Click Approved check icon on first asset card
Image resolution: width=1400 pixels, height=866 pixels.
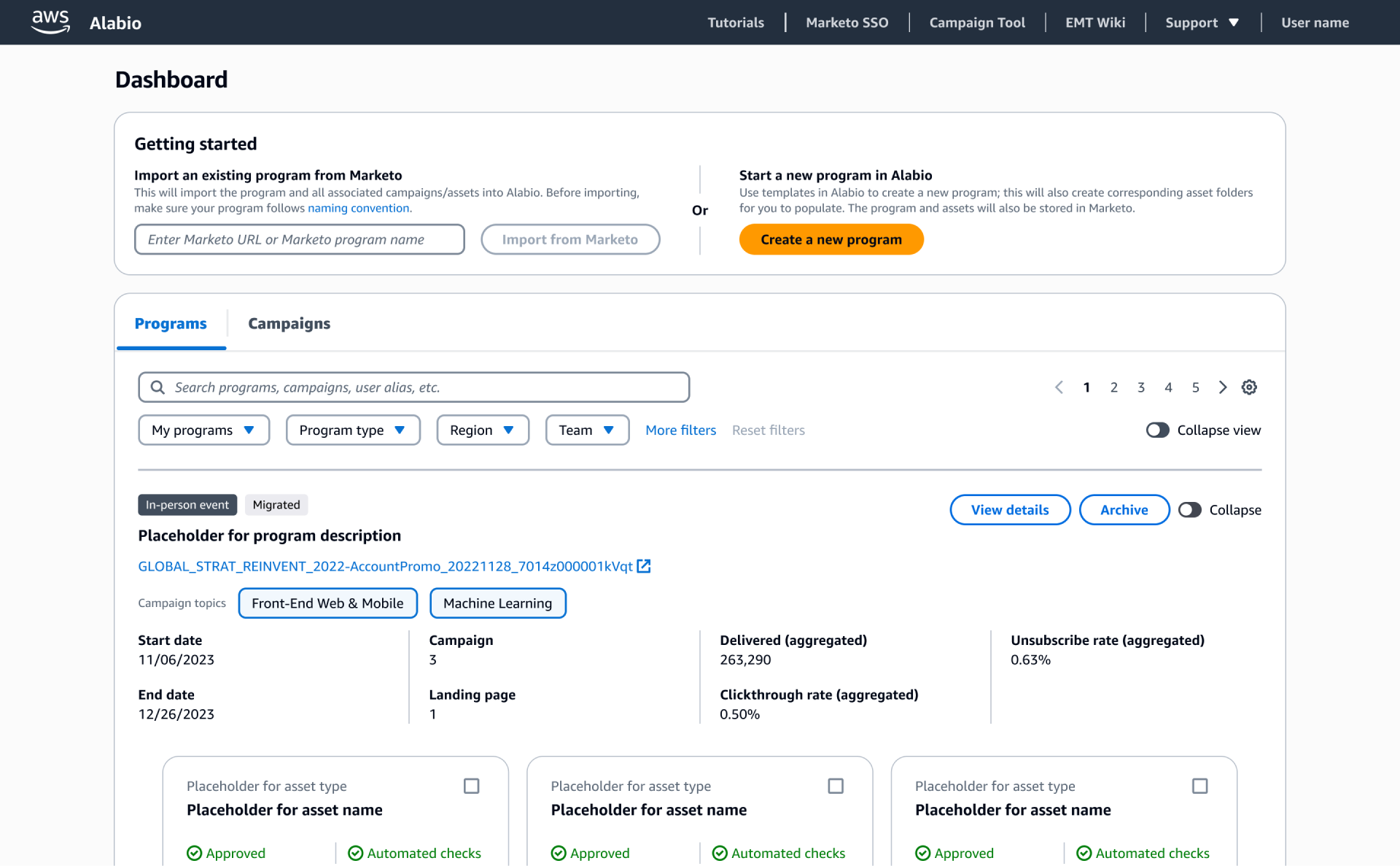pos(194,853)
